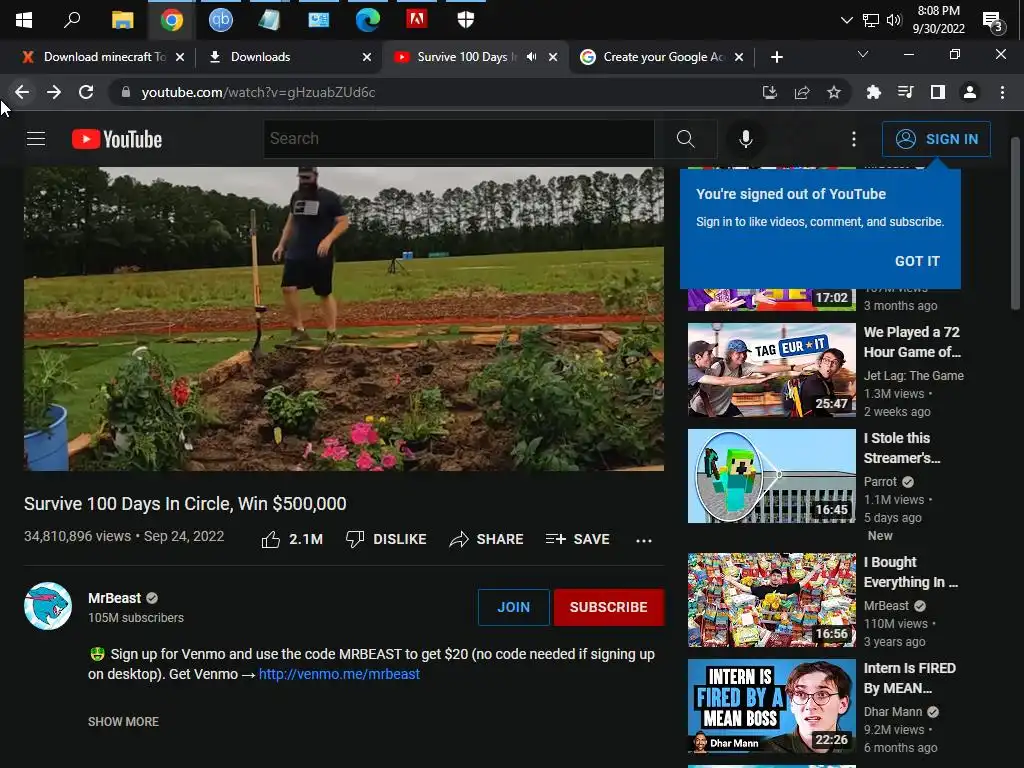1024x768 pixels.
Task: Open the YouTube hamburger guide menu
Action: pos(36,139)
